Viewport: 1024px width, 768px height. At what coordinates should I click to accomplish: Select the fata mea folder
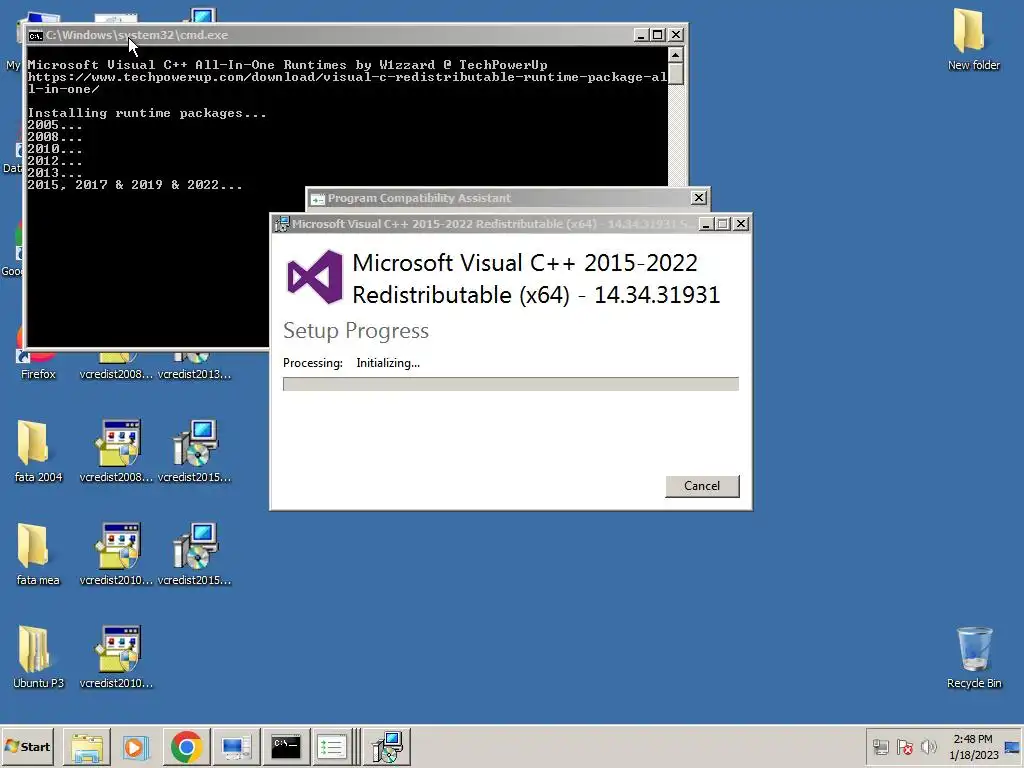click(38, 554)
